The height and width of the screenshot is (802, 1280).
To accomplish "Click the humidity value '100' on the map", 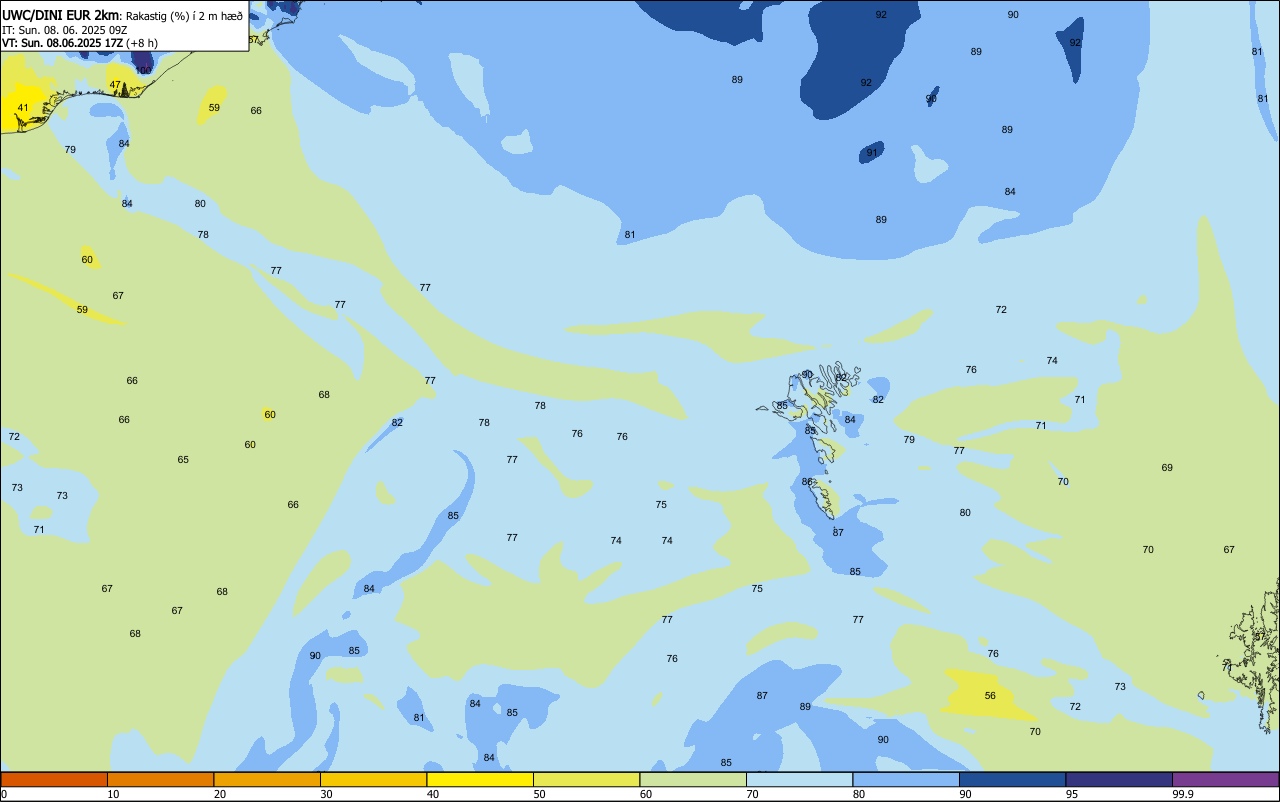I will [x=143, y=70].
